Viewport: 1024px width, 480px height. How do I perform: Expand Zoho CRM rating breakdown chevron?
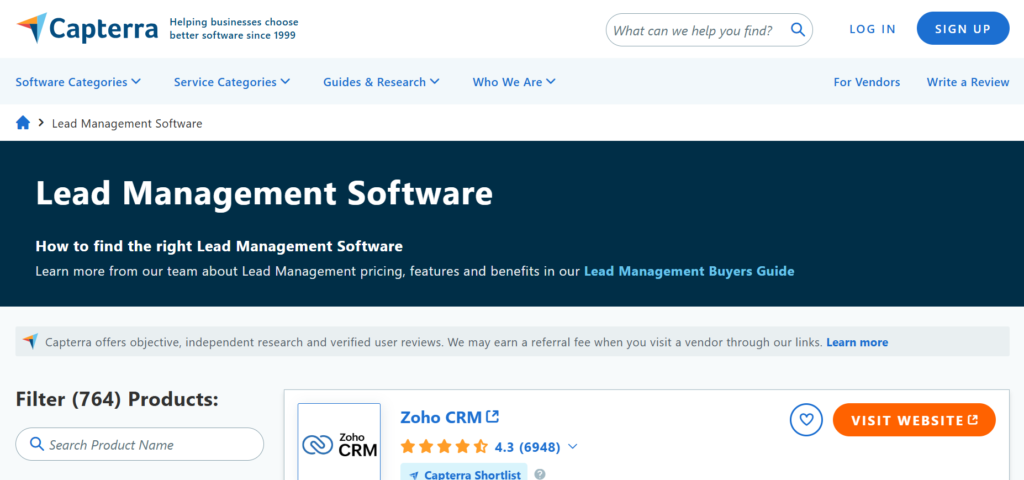[573, 447]
